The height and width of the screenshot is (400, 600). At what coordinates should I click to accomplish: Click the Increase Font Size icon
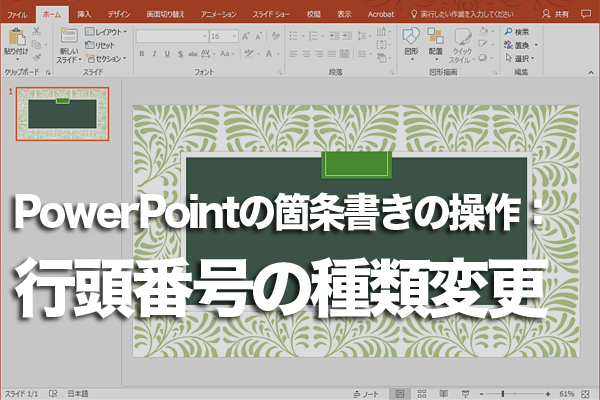click(246, 36)
